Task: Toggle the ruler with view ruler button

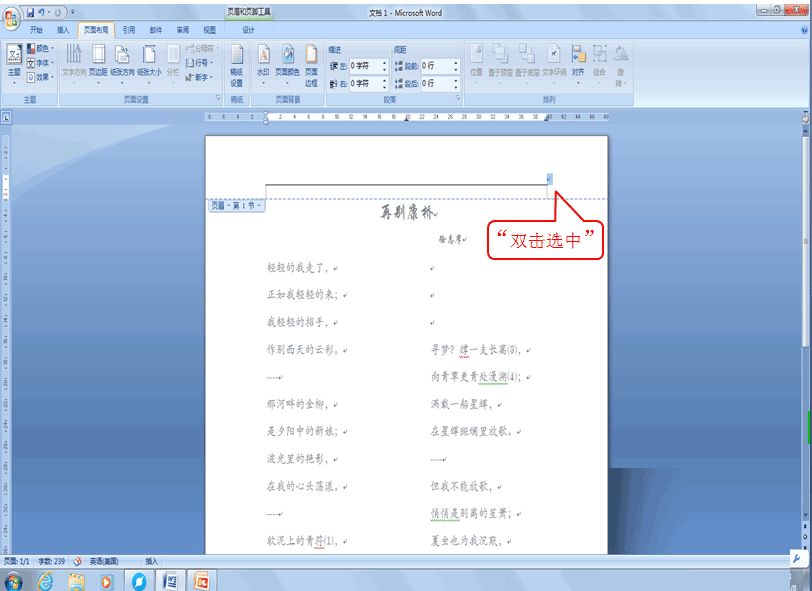Action: pos(805,119)
